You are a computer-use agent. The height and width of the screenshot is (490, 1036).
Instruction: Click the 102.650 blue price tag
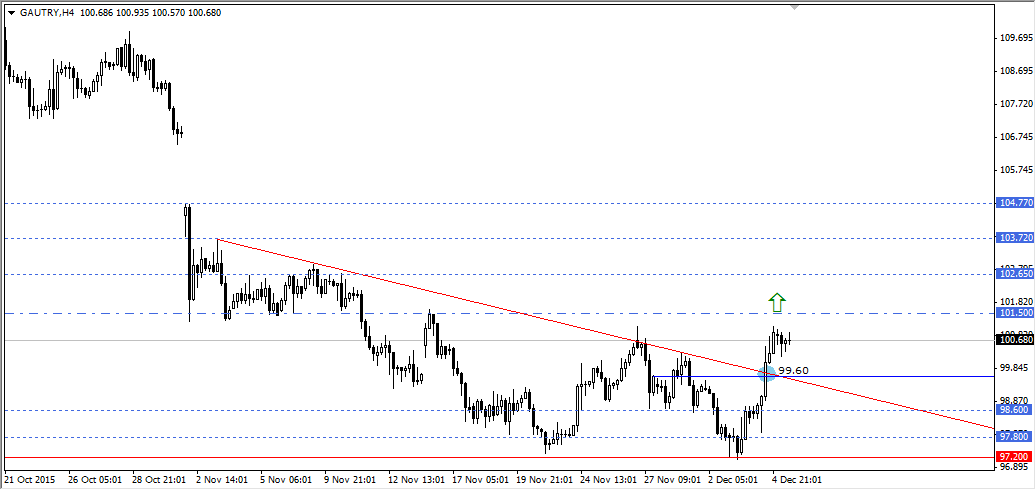coord(1015,274)
